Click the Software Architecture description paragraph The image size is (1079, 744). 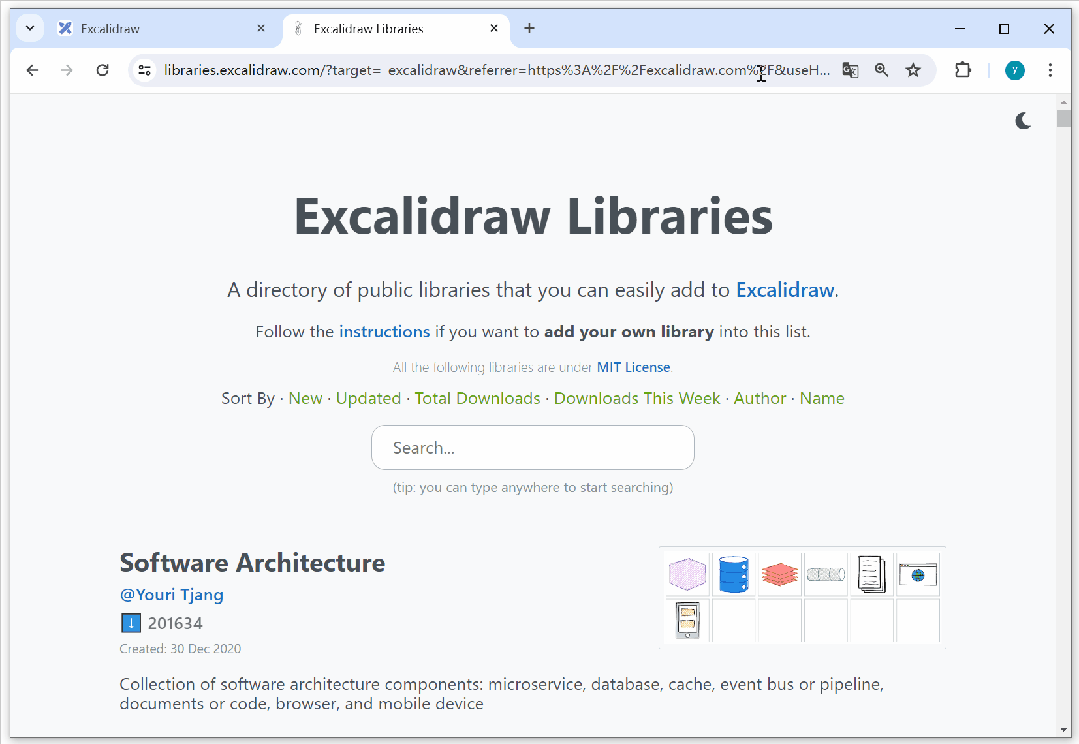[502, 694]
